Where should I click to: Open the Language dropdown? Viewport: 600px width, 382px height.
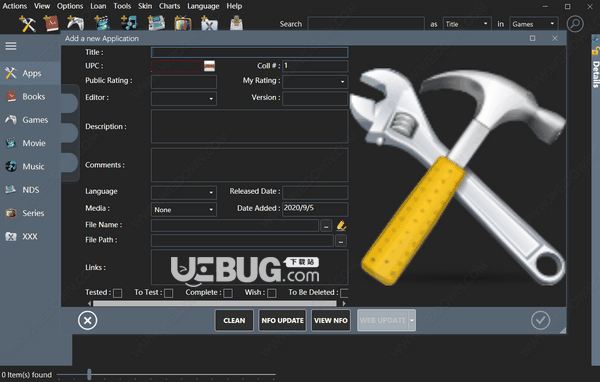184,193
